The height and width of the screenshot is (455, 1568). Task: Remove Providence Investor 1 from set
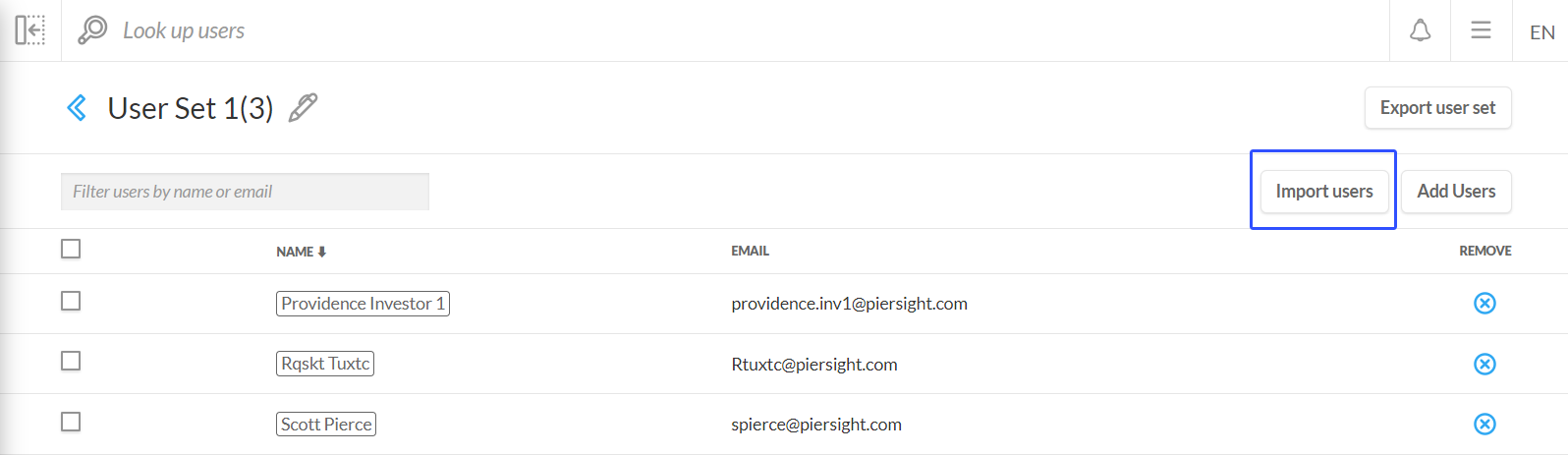pyautogui.click(x=1484, y=304)
